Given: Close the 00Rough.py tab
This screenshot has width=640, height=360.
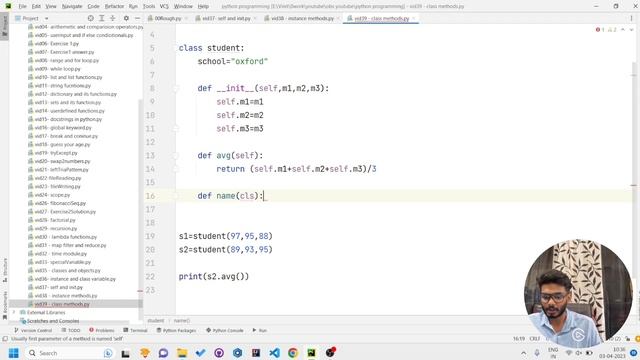Looking at the screenshot, I should 186,18.
